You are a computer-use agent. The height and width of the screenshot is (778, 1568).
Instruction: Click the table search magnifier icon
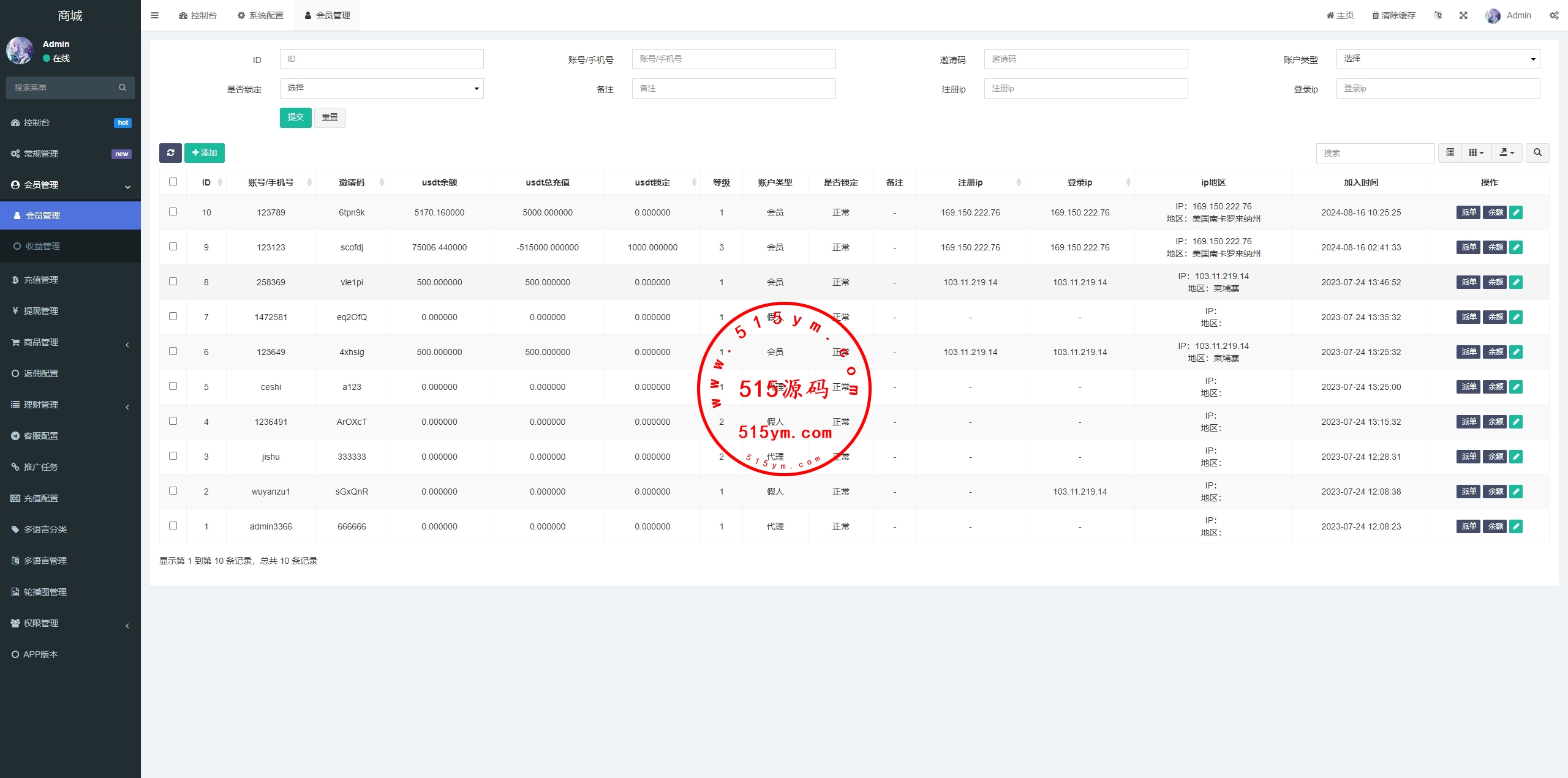[x=1537, y=153]
